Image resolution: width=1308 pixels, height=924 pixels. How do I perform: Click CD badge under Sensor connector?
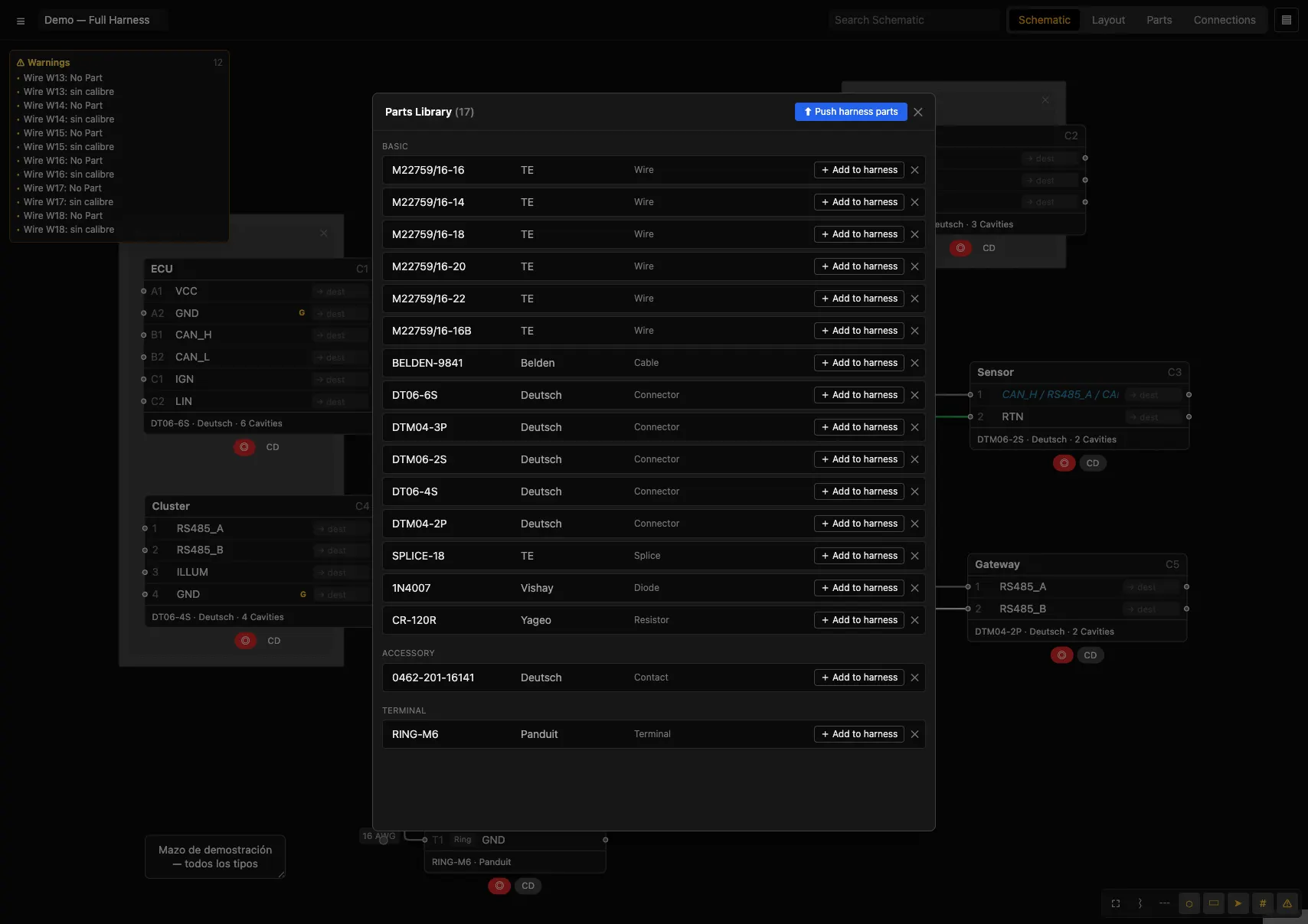(1093, 463)
